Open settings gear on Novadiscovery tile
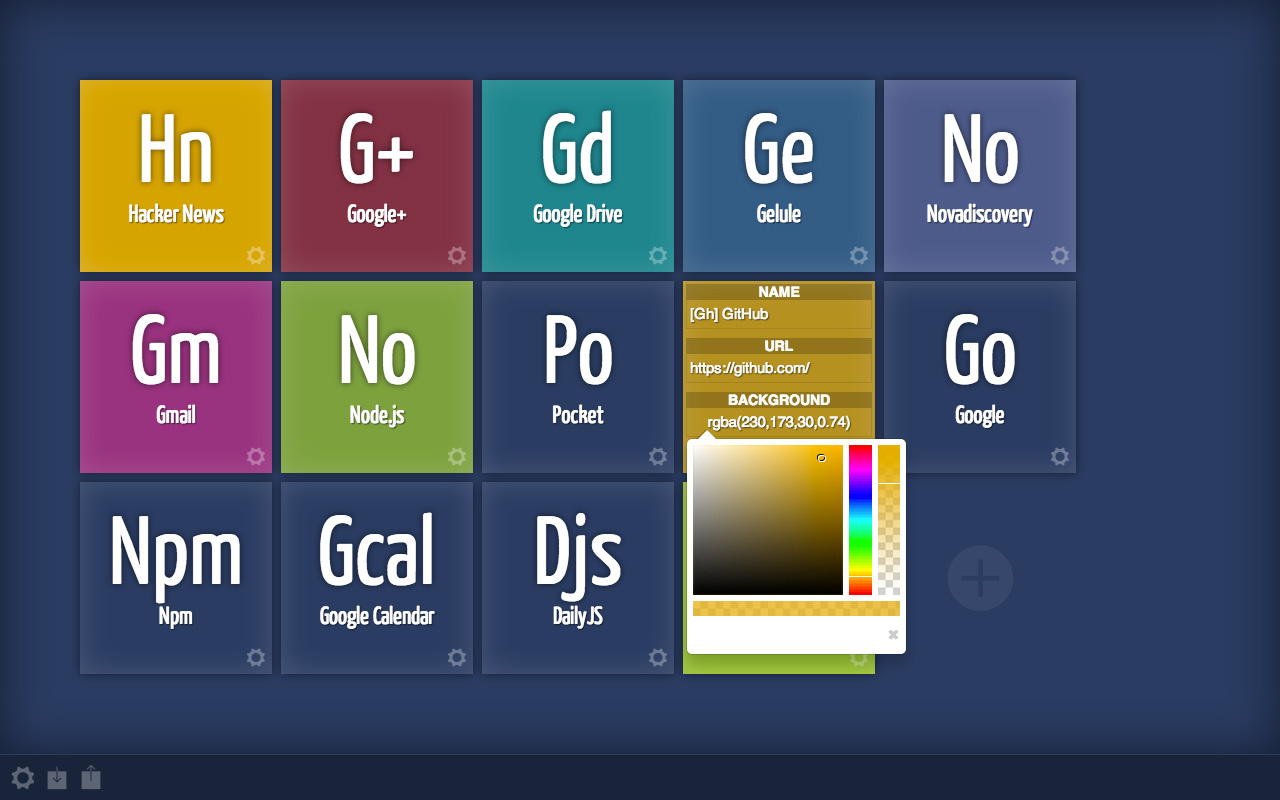 pos(1060,255)
